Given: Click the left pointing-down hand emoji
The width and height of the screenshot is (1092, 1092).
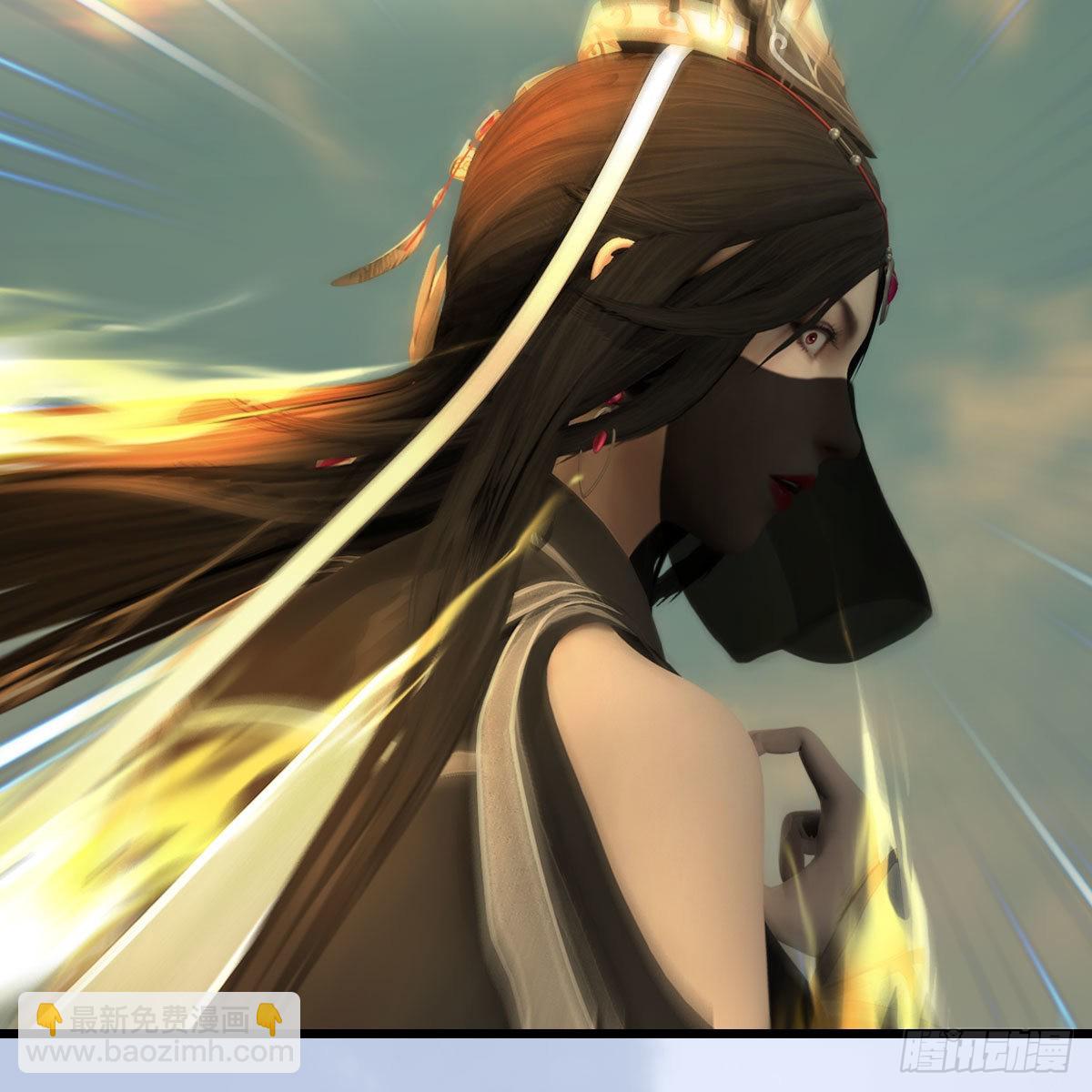Looking at the screenshot, I should pyautogui.click(x=47, y=1019).
